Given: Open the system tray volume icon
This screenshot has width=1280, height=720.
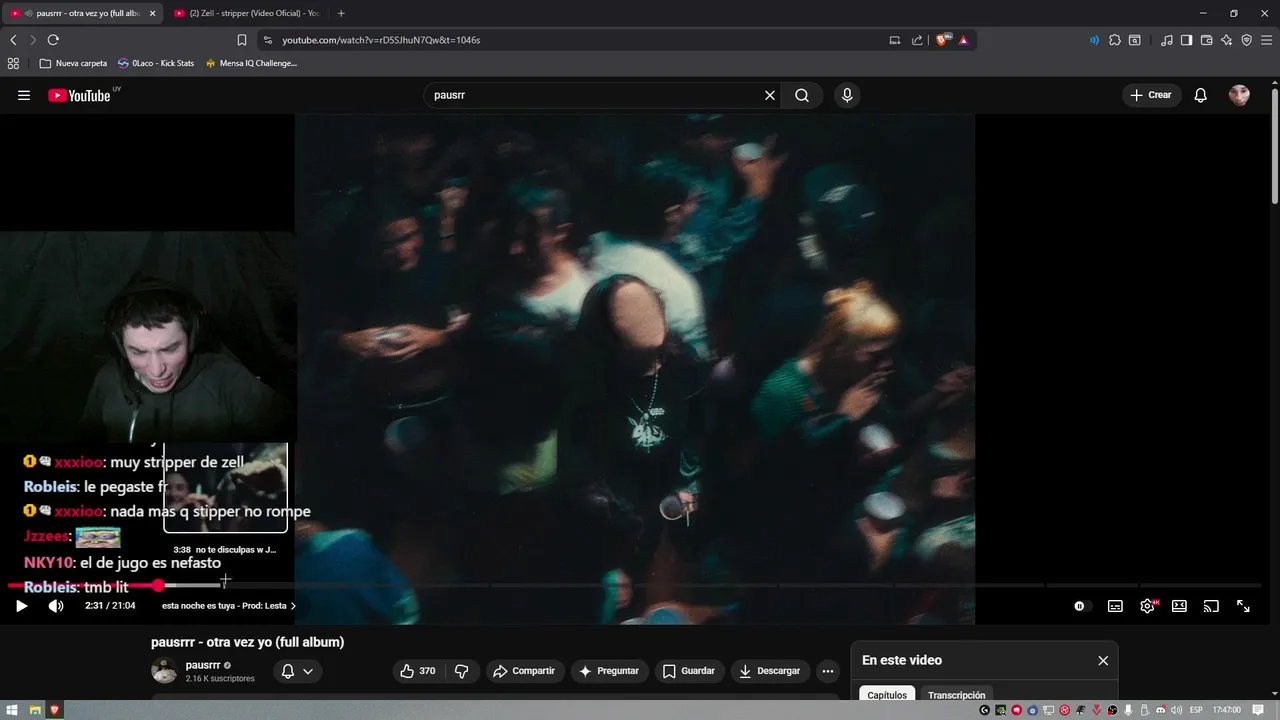Looking at the screenshot, I should pos(1176,710).
